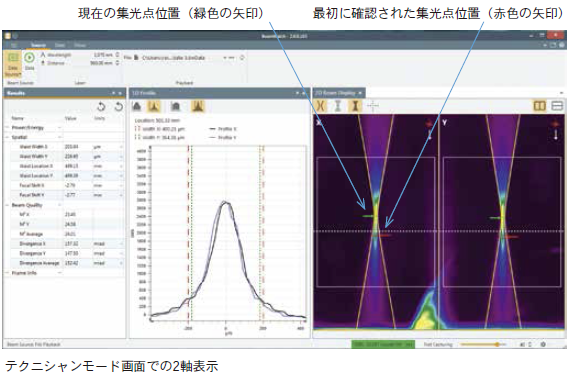Toggle the dark hourglass beam icon
The height and width of the screenshot is (380, 570).
pos(355,106)
